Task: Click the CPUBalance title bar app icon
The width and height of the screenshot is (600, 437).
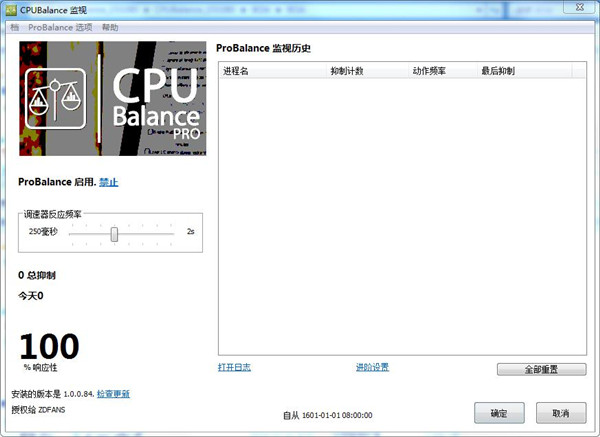Action: coord(11,9)
